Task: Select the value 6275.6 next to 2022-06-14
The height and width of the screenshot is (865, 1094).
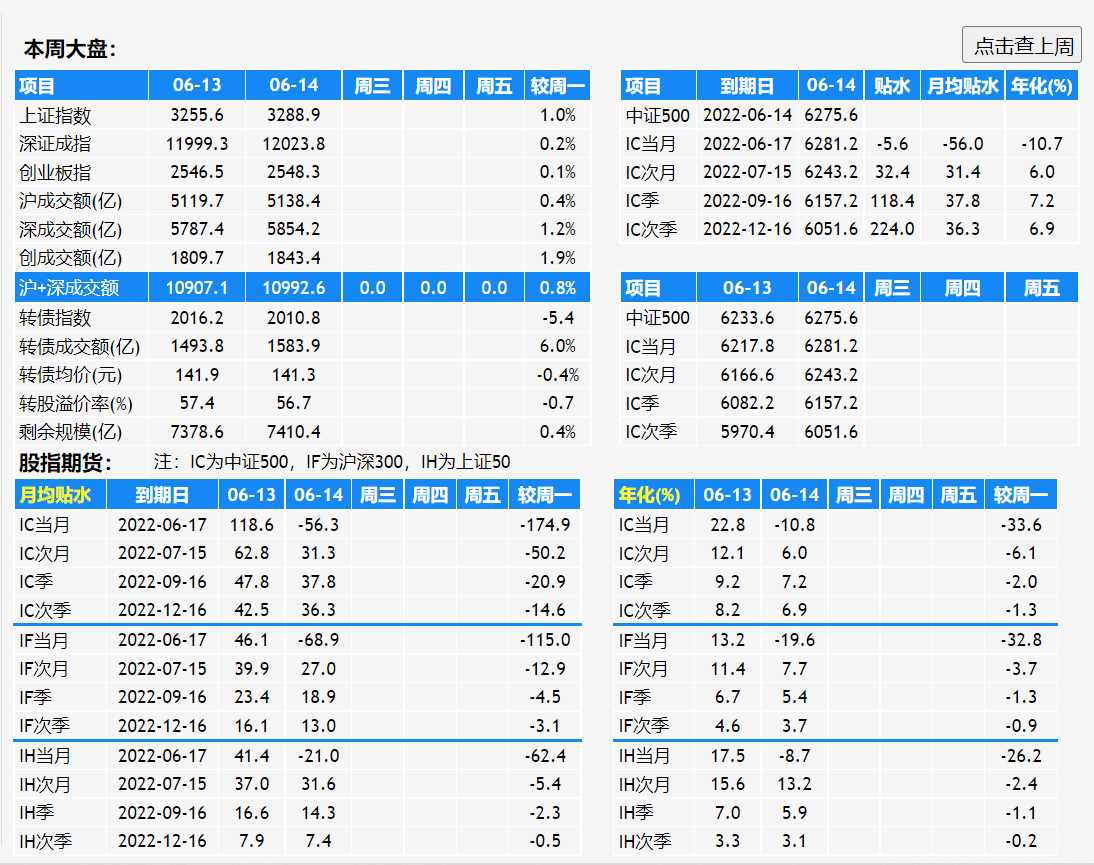Action: (831, 114)
